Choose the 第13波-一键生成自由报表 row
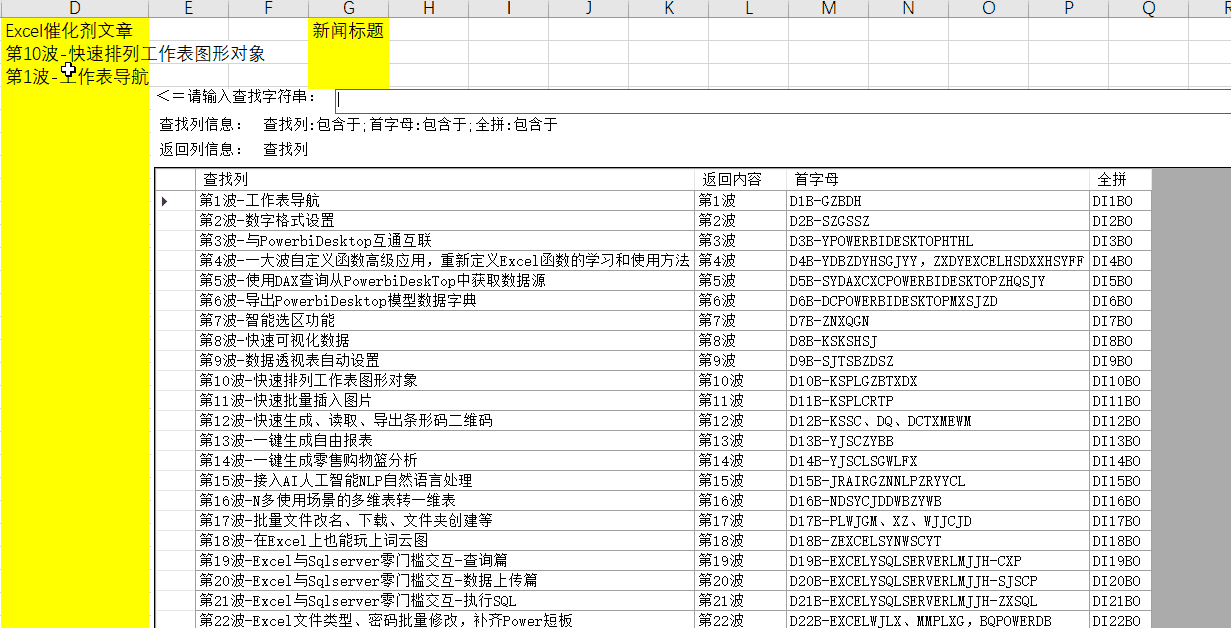 pyautogui.click(x=445, y=441)
